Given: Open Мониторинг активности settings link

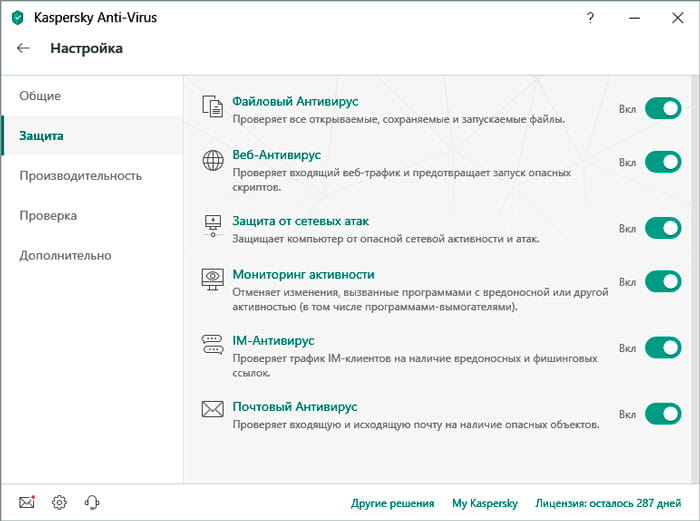Looking at the screenshot, I should tap(303, 274).
